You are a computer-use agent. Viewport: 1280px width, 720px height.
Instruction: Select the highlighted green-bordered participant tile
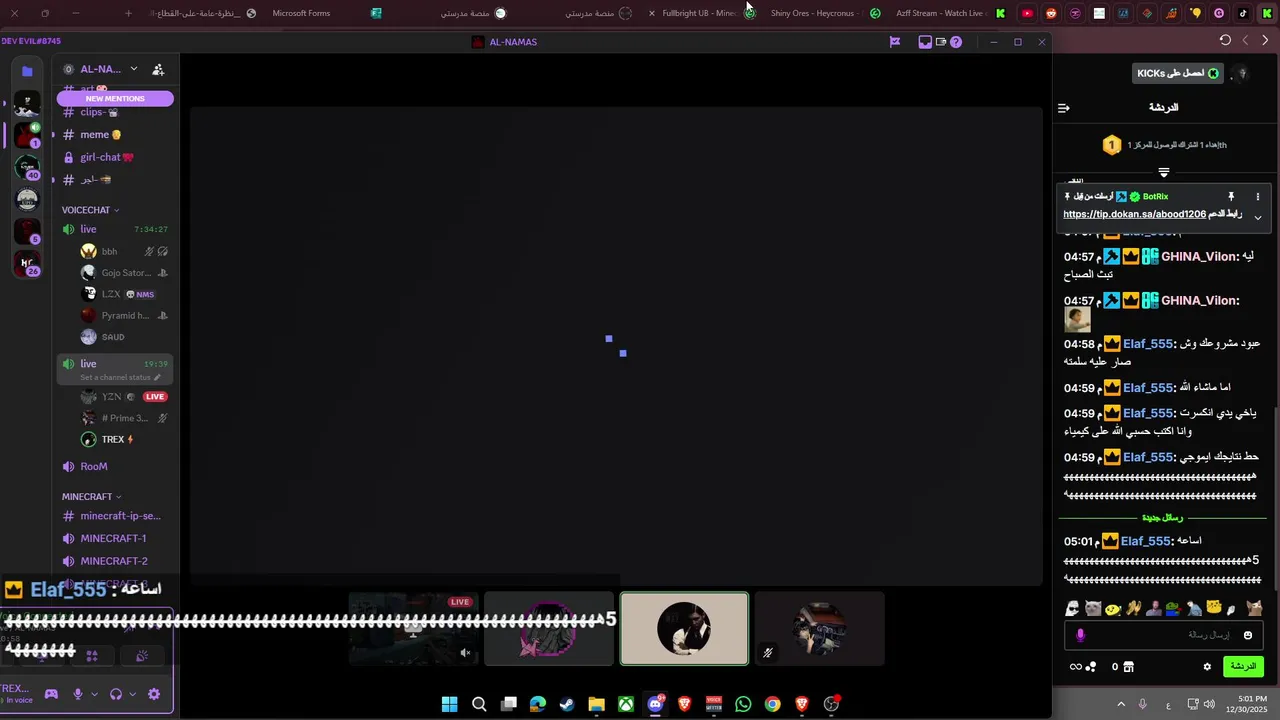[x=684, y=629]
